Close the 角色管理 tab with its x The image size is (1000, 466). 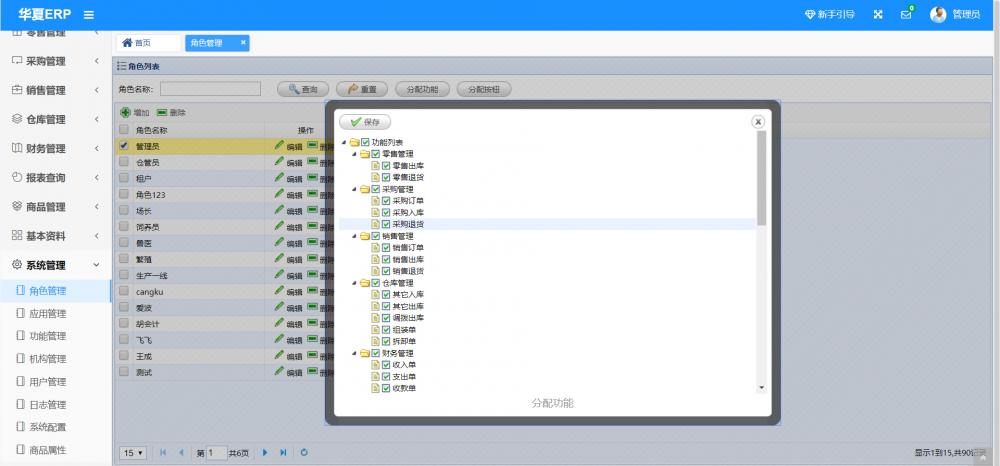(x=243, y=42)
